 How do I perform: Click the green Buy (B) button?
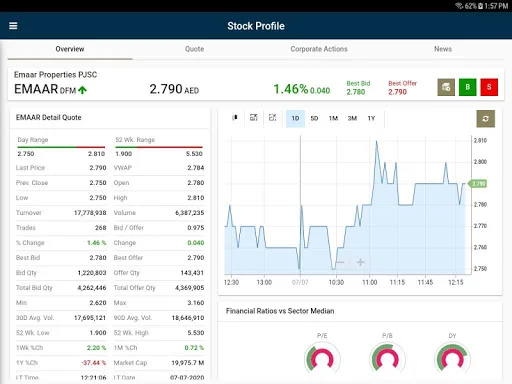pyautogui.click(x=467, y=87)
